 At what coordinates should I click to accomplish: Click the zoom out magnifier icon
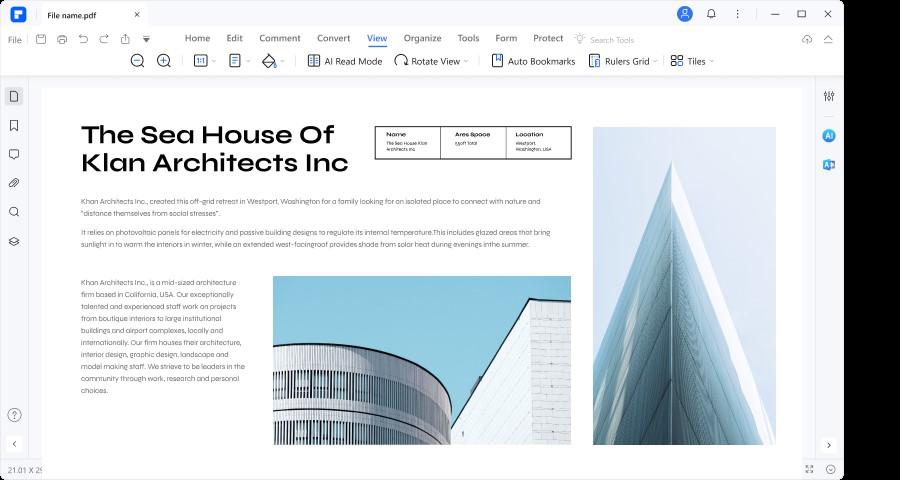137,61
